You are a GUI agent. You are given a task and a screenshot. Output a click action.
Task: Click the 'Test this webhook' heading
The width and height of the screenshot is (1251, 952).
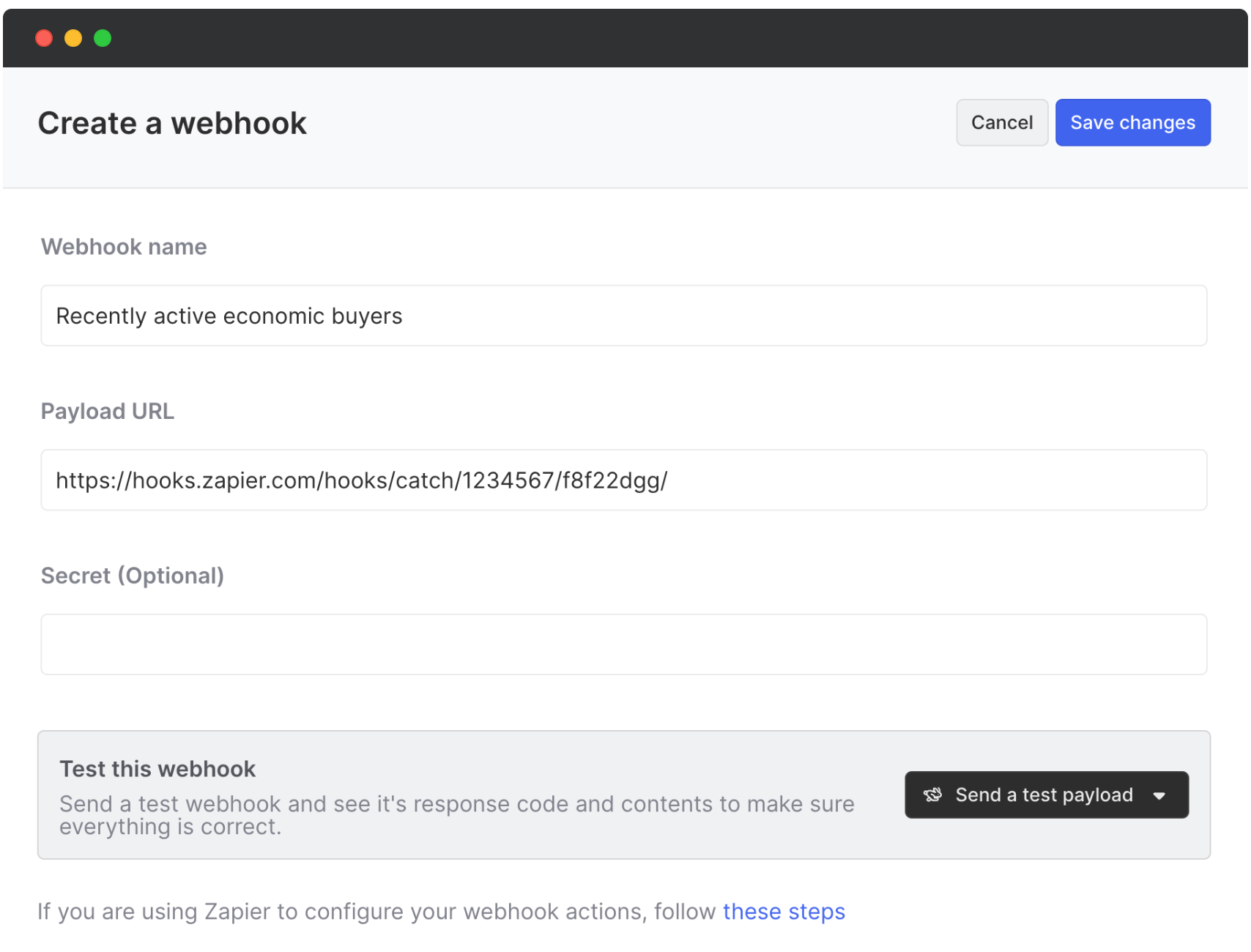pyautogui.click(x=157, y=769)
